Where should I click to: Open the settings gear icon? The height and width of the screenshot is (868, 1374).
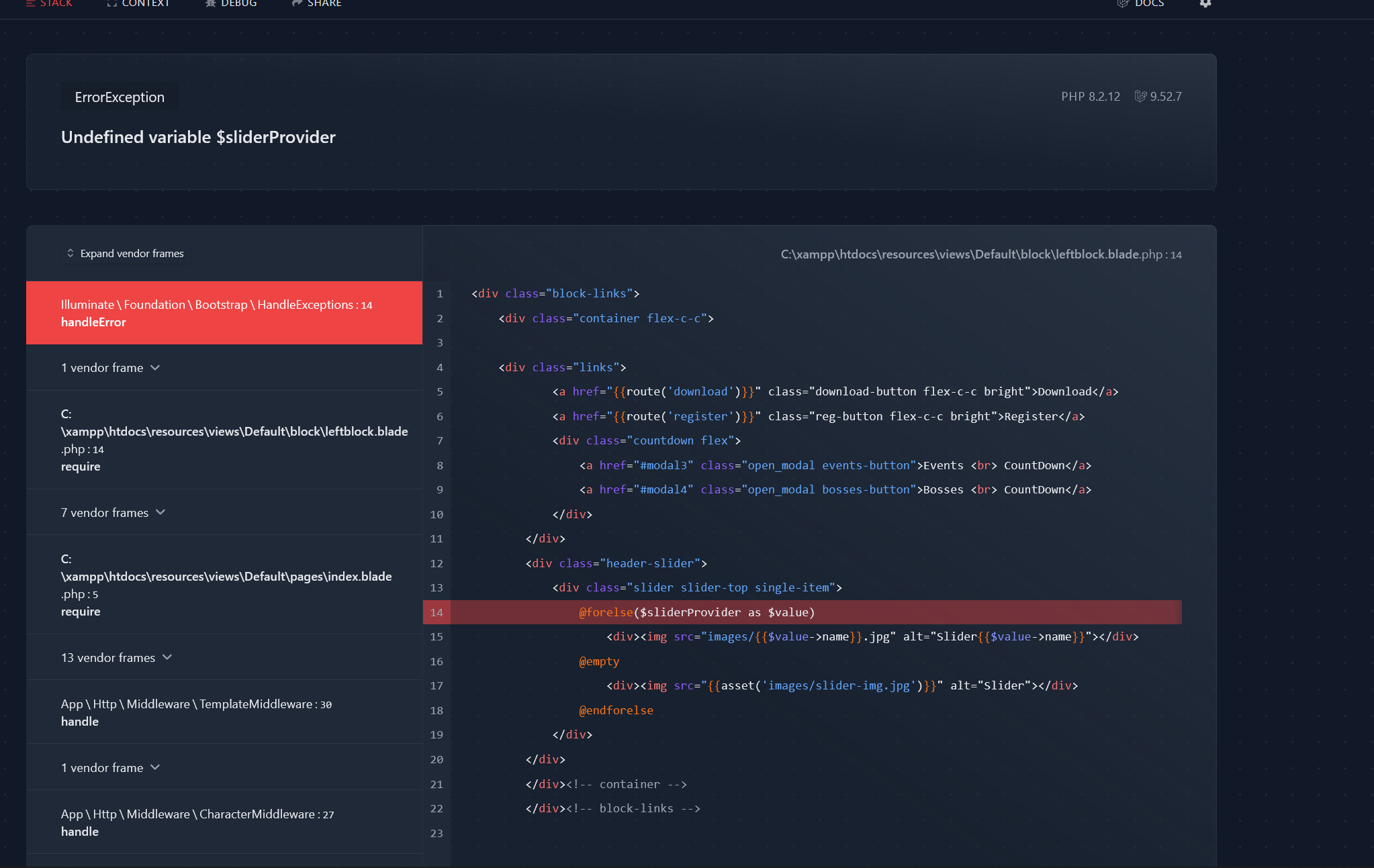tap(1205, 3)
